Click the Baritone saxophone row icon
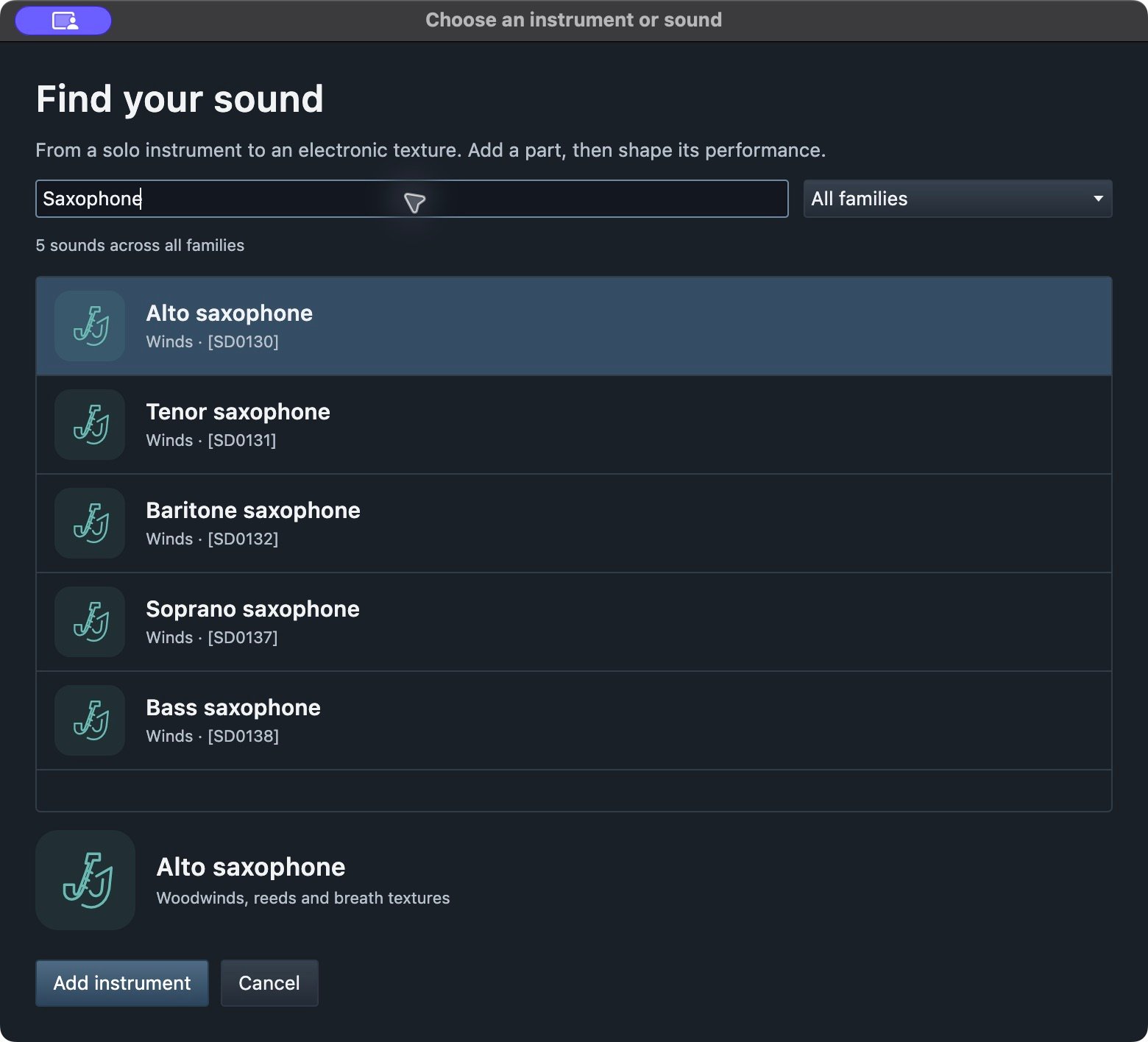Screen dimensions: 1148x1042 click(x=90, y=523)
